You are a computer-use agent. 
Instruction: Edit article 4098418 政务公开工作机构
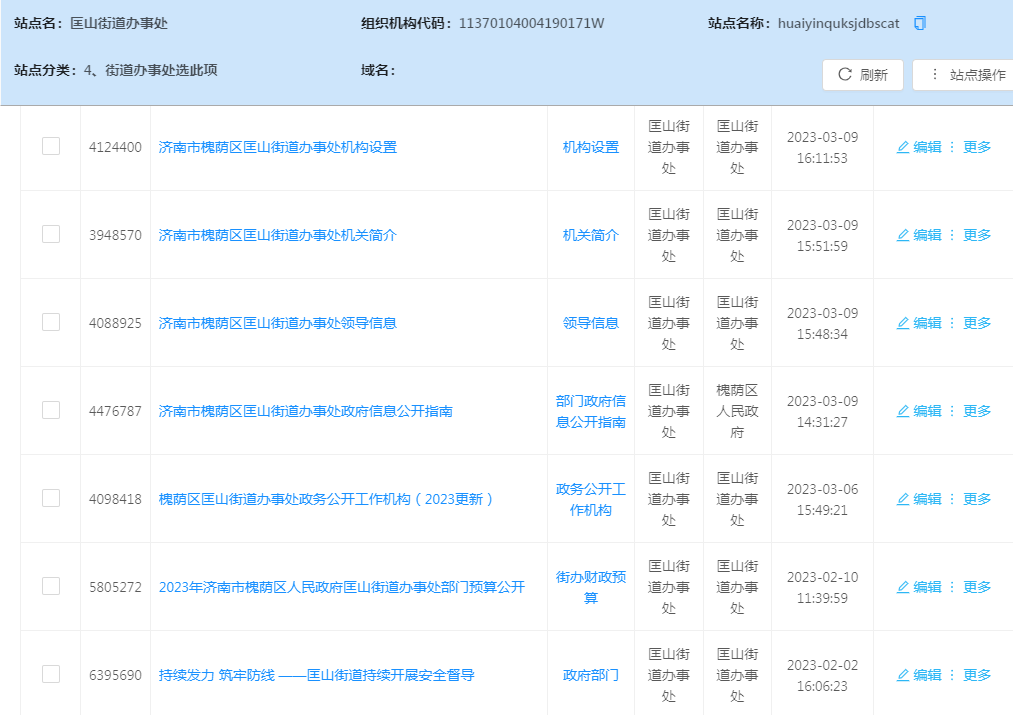coord(919,499)
